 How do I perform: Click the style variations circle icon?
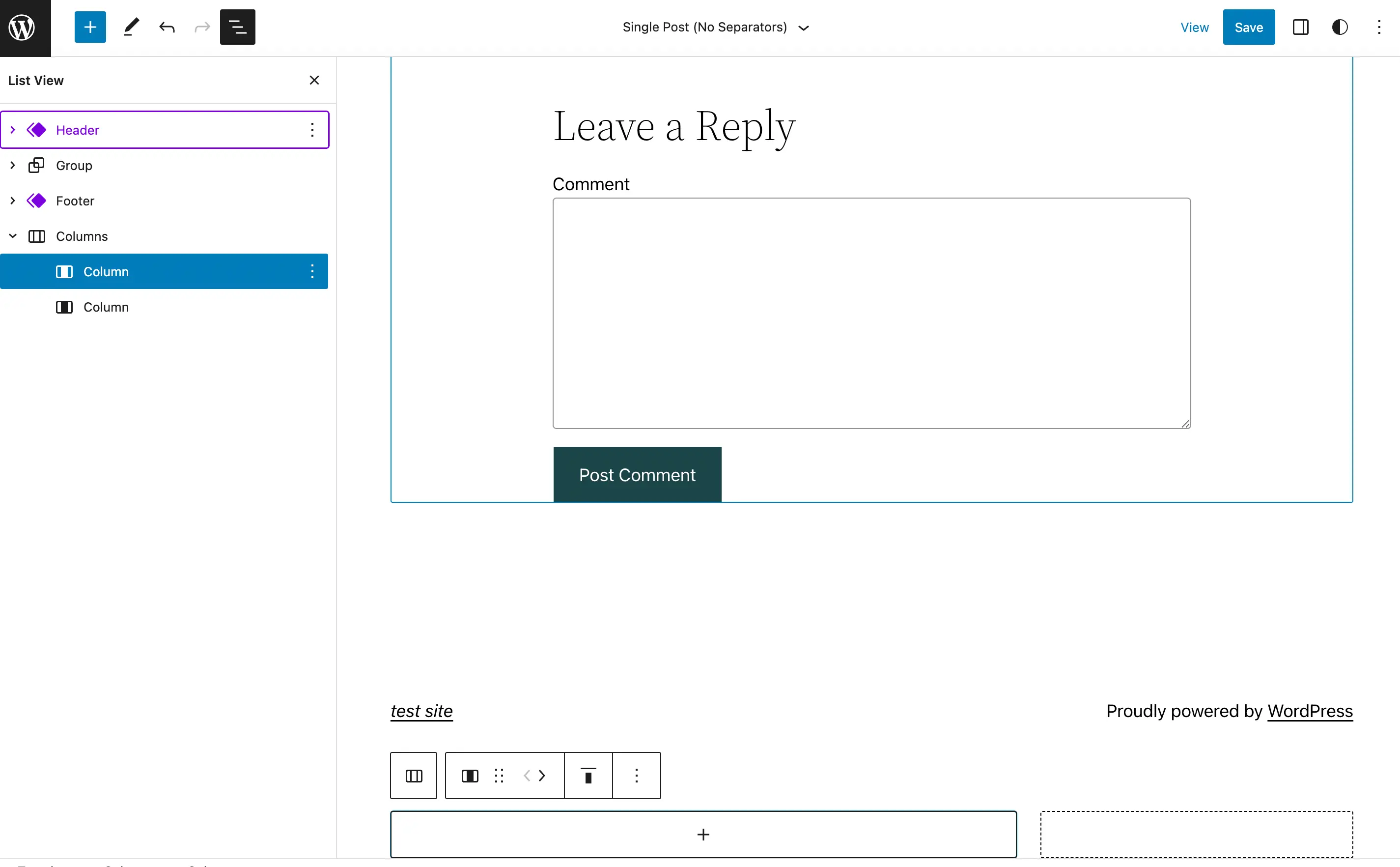(x=1340, y=27)
